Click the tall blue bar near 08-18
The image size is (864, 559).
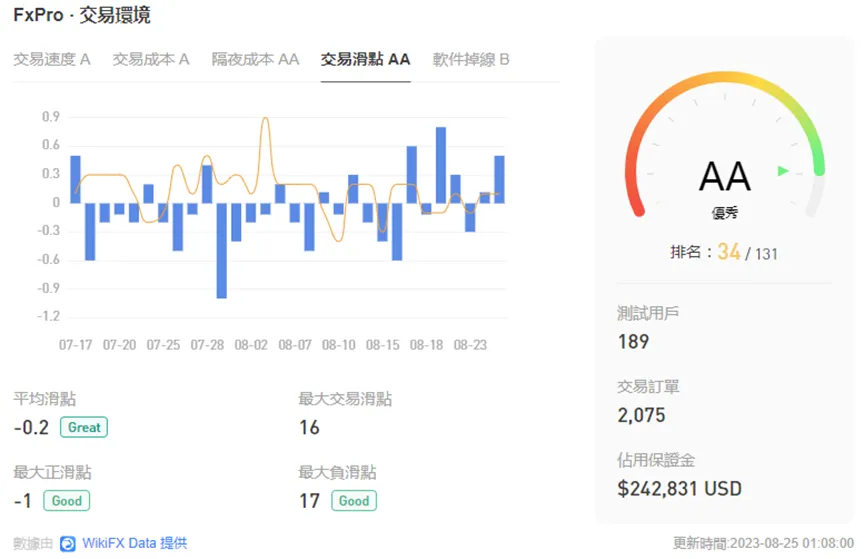tap(441, 165)
